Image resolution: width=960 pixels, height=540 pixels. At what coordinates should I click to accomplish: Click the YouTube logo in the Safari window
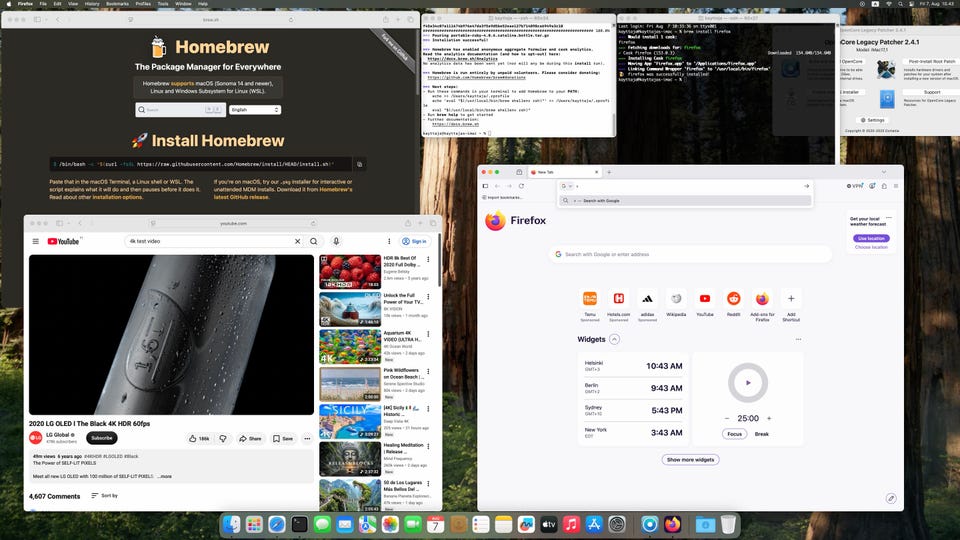(x=64, y=241)
